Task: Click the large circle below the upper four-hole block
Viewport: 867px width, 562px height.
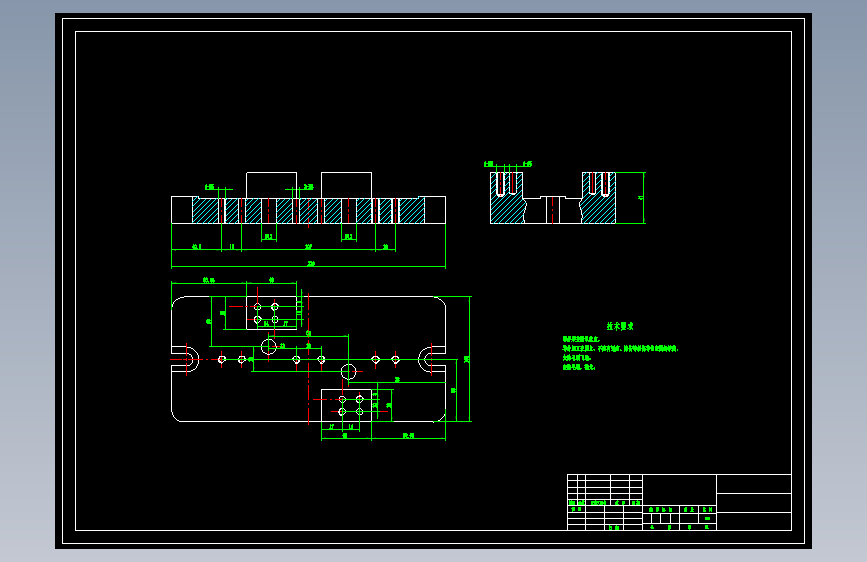Action: pyautogui.click(x=269, y=347)
